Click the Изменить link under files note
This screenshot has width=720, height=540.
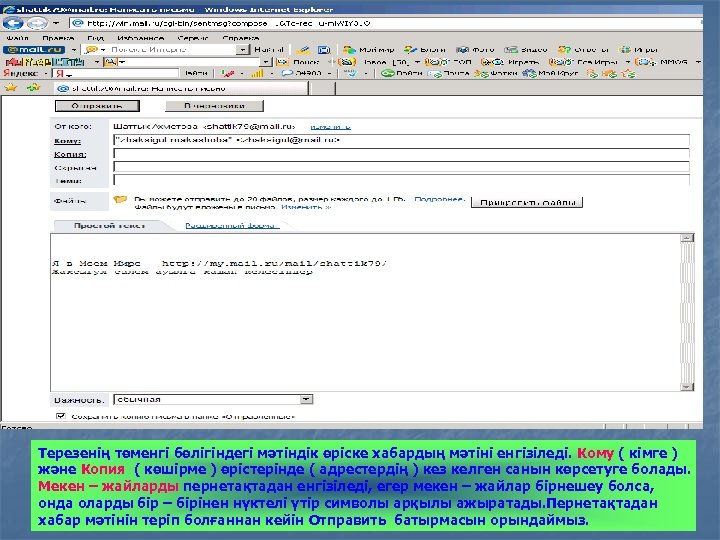(306, 207)
